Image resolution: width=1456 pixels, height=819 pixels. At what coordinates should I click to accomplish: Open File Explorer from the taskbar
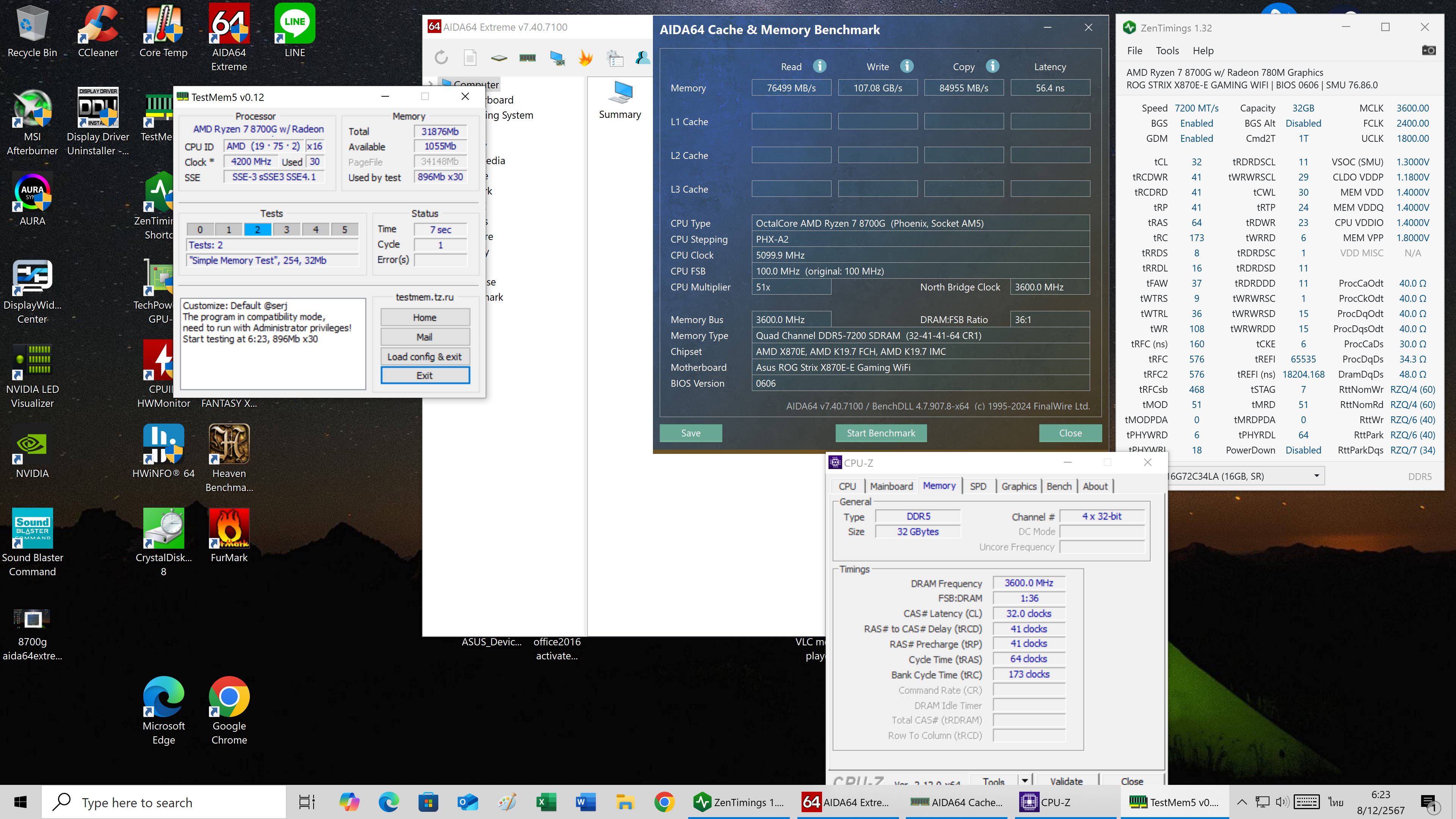[x=624, y=802]
